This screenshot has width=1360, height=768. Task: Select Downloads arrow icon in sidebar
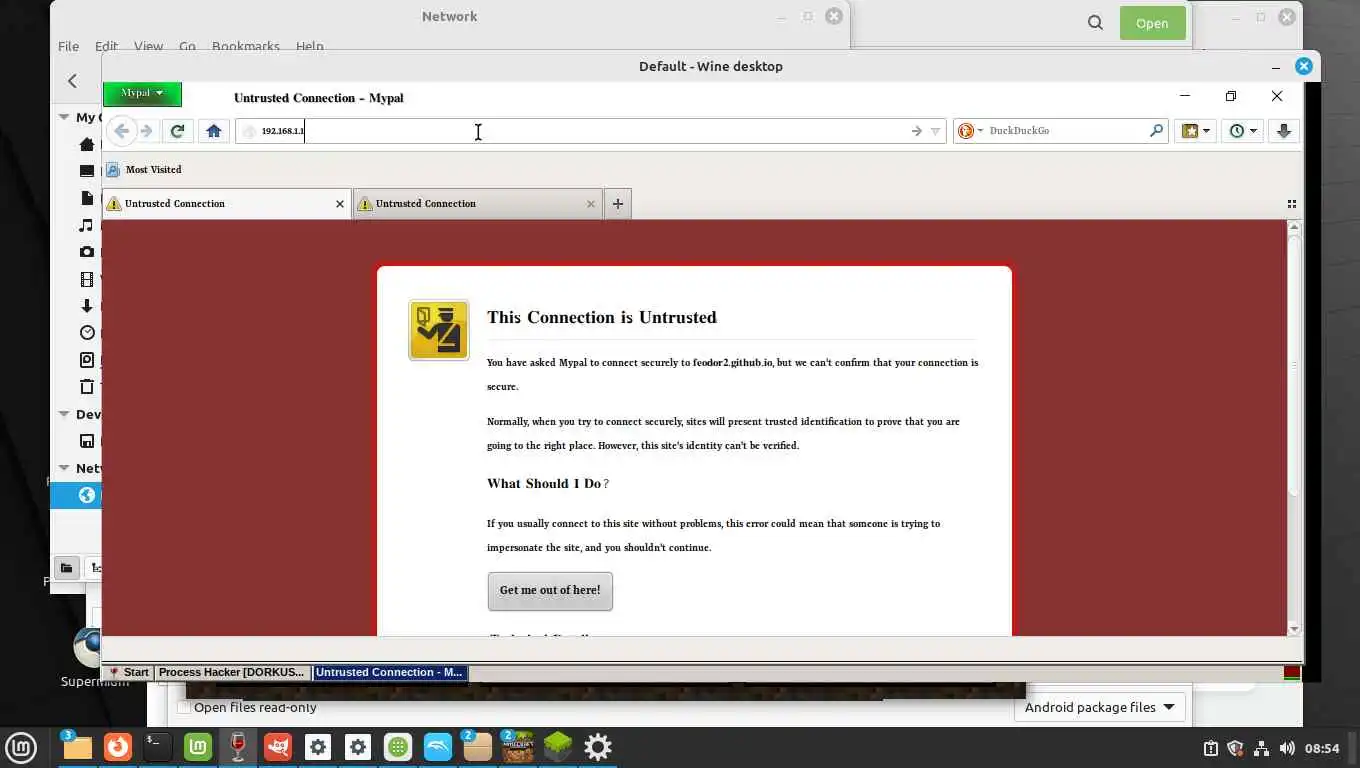[87, 306]
